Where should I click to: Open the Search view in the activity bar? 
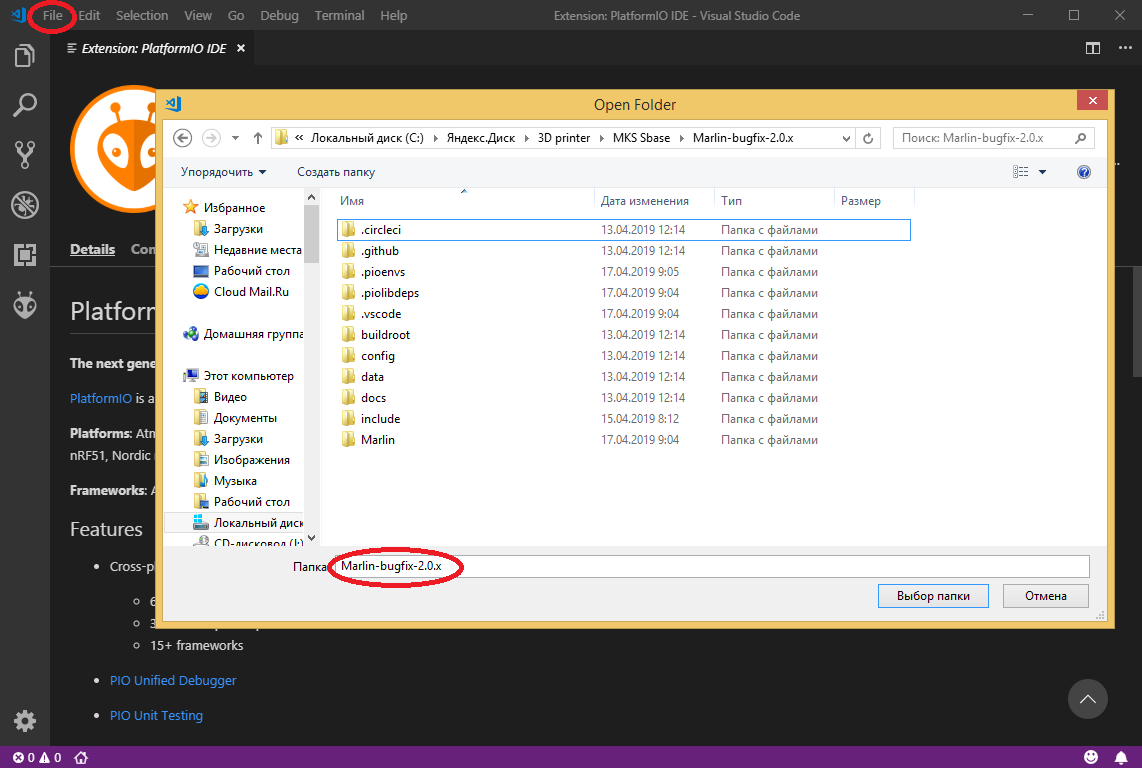(x=25, y=105)
